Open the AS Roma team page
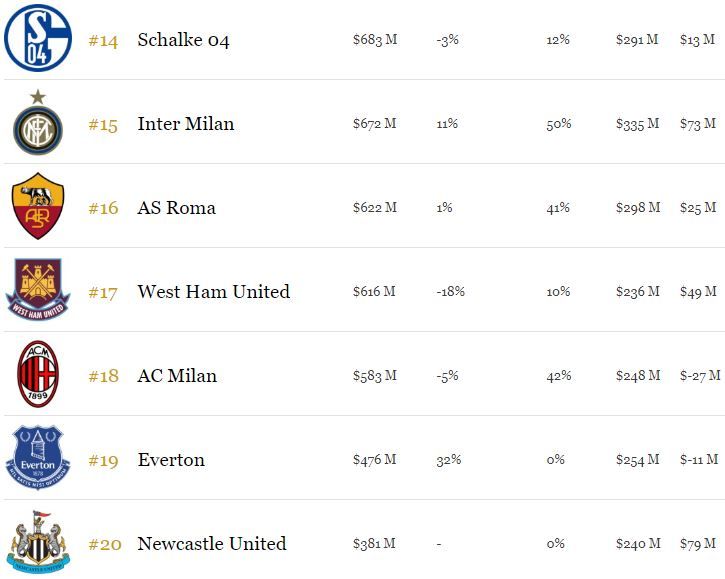 [176, 208]
